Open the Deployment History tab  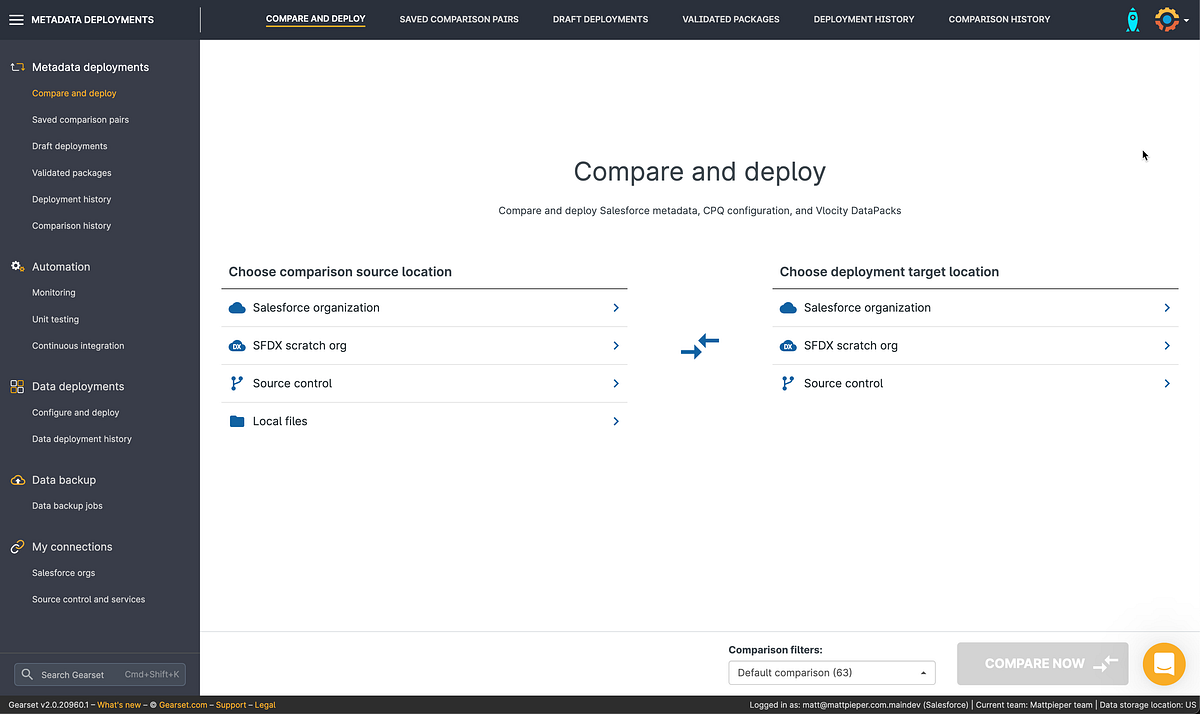coord(864,18)
